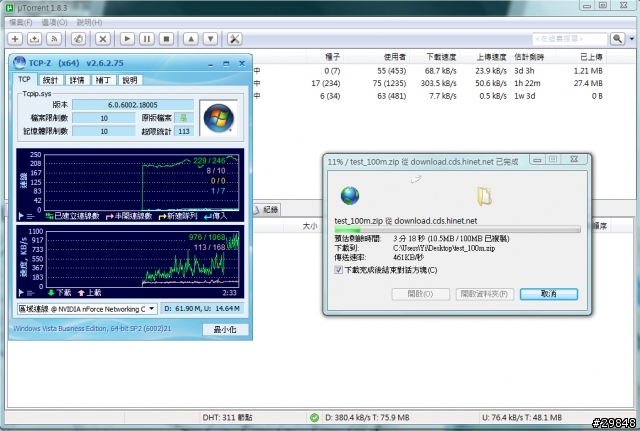
Task: Open the 紀錄 tab in uTorrent details pane
Action: tap(267, 209)
